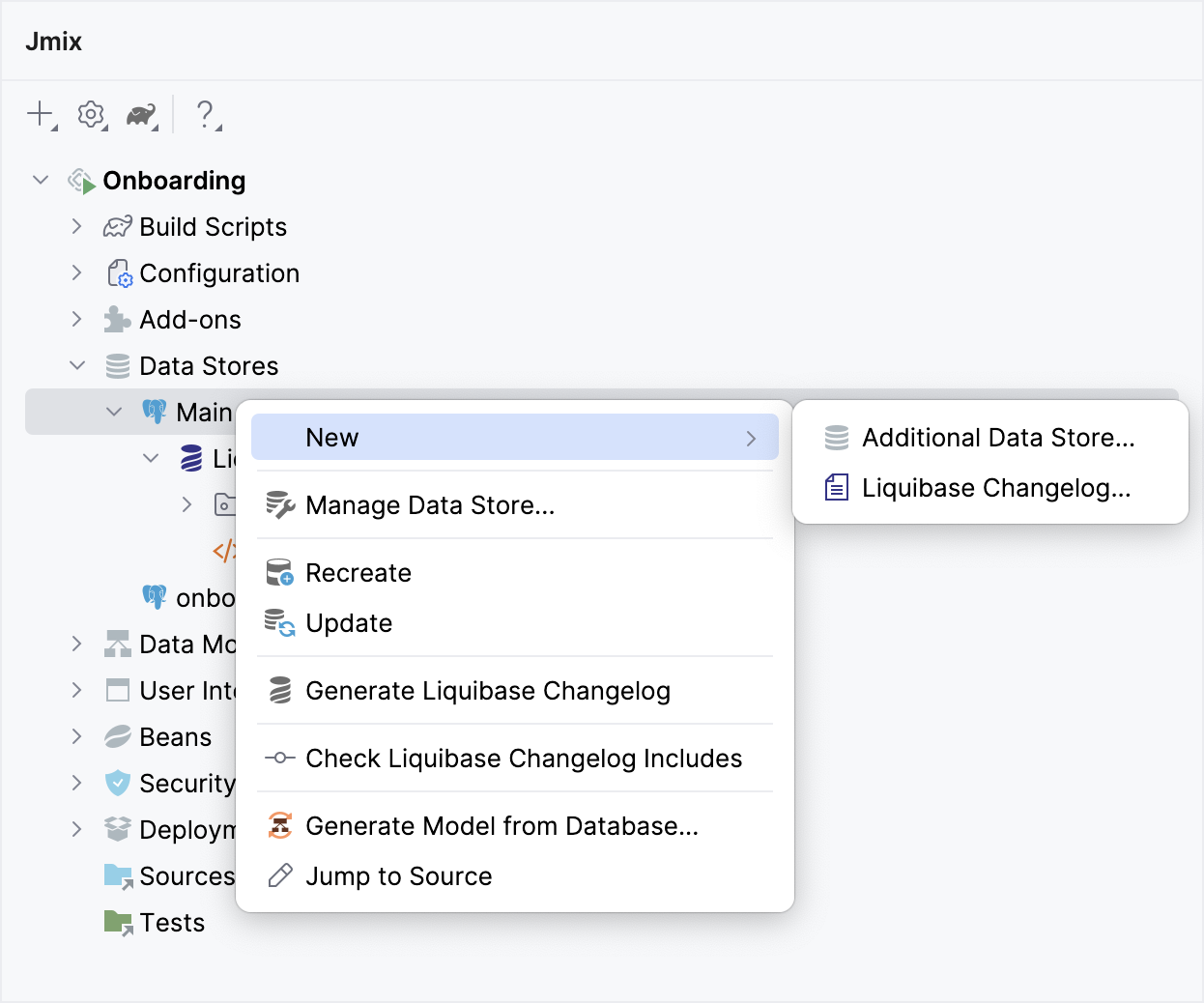
Task: Choose Additional Data Store... in submenu
Action: click(x=990, y=438)
